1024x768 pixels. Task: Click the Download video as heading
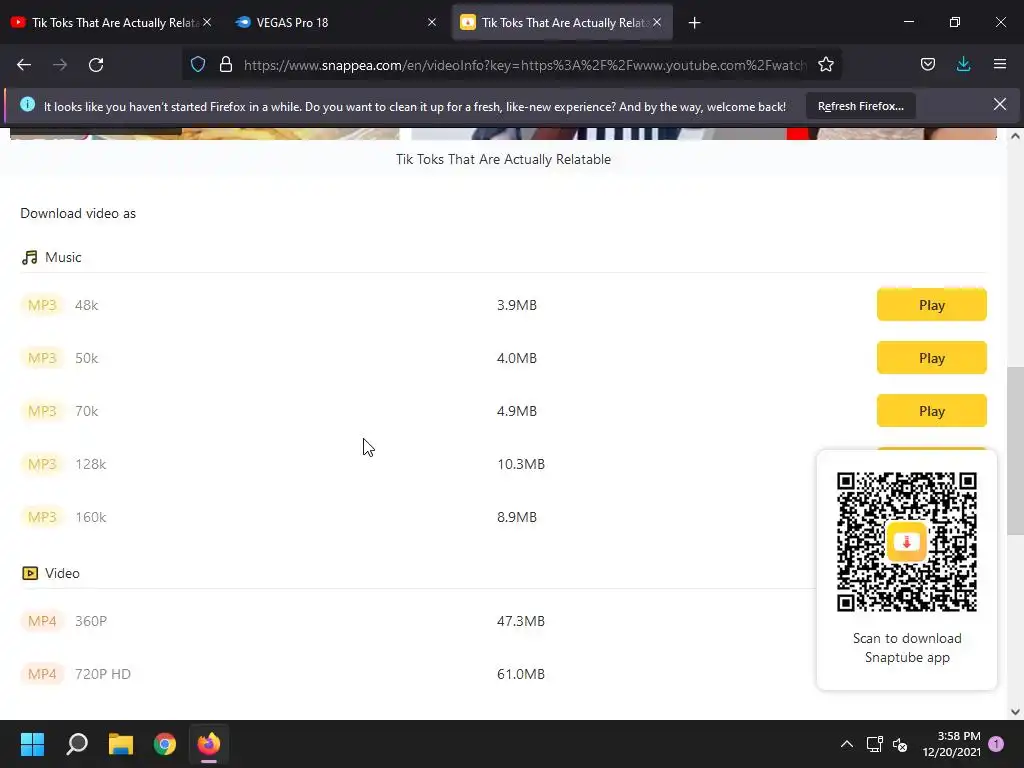click(78, 214)
